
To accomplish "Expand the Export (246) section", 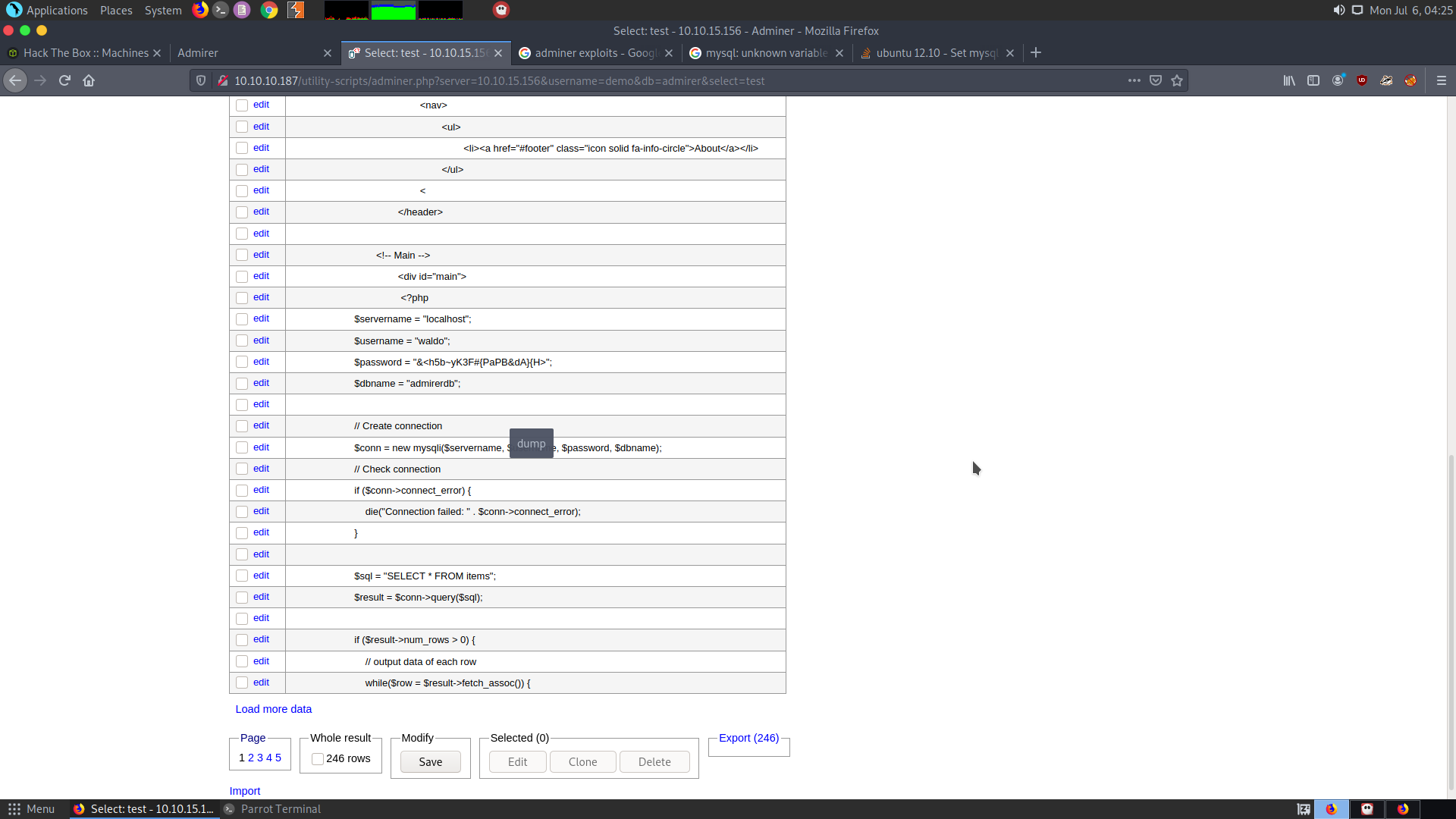I will point(748,738).
